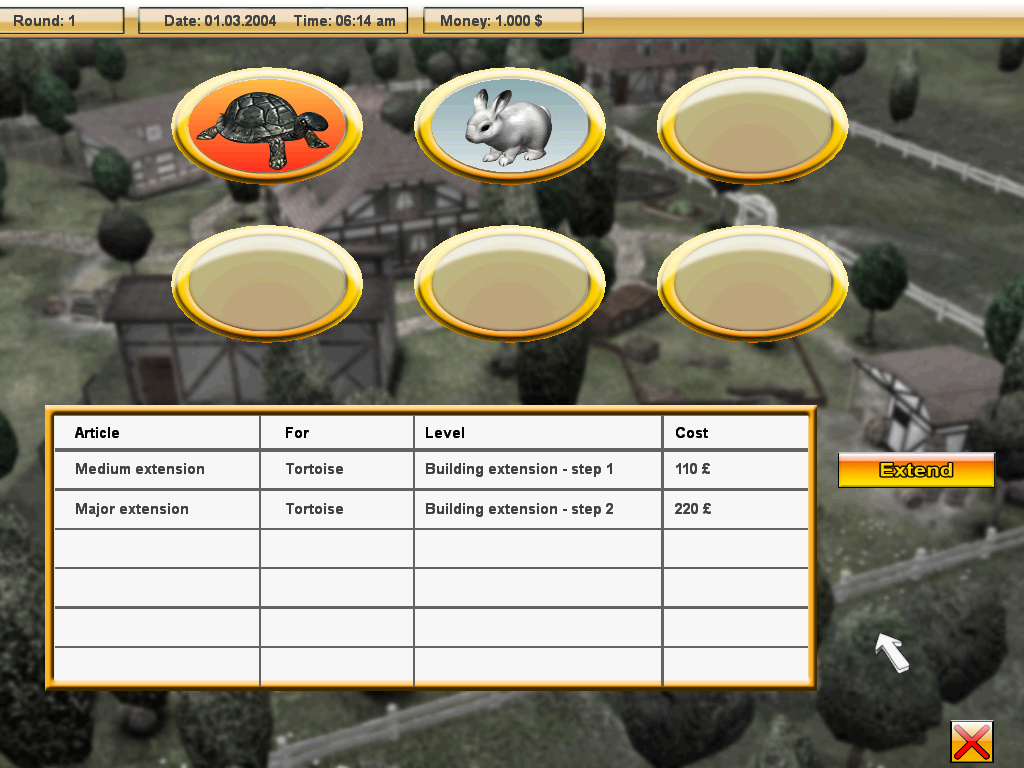Click the Money 1.000 $ display
This screenshot has height=768, width=1024.
(x=503, y=20)
